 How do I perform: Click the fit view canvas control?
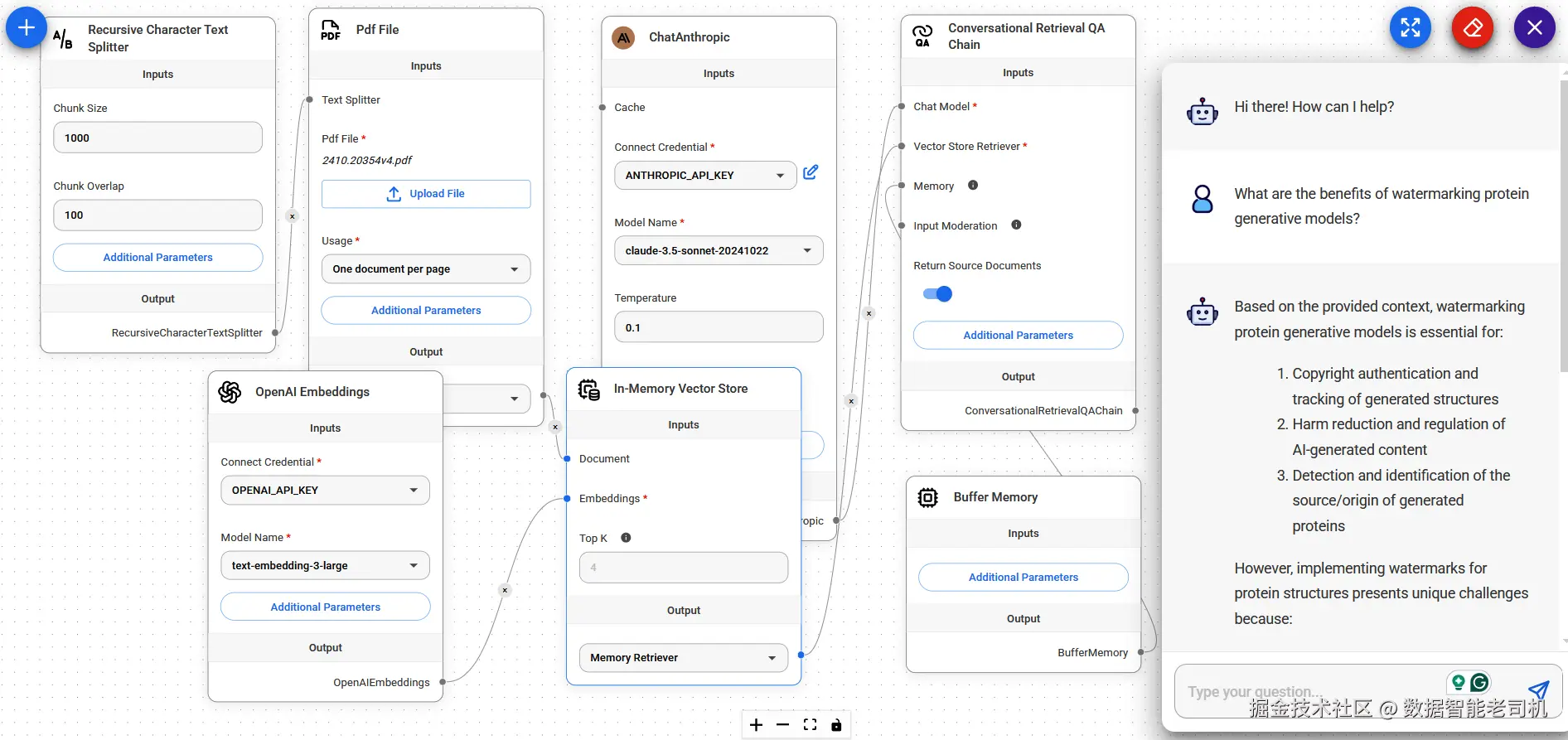[x=810, y=725]
